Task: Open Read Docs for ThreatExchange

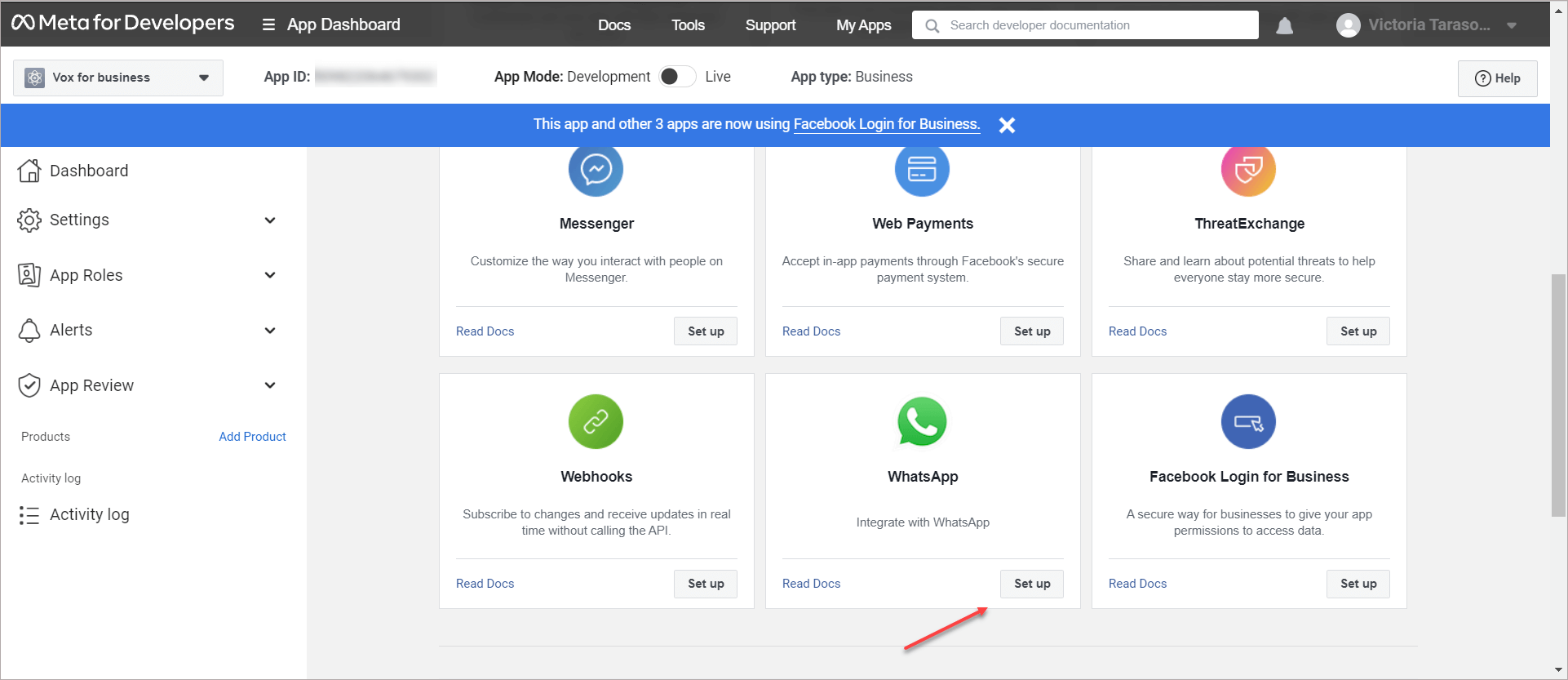Action: (x=1138, y=331)
